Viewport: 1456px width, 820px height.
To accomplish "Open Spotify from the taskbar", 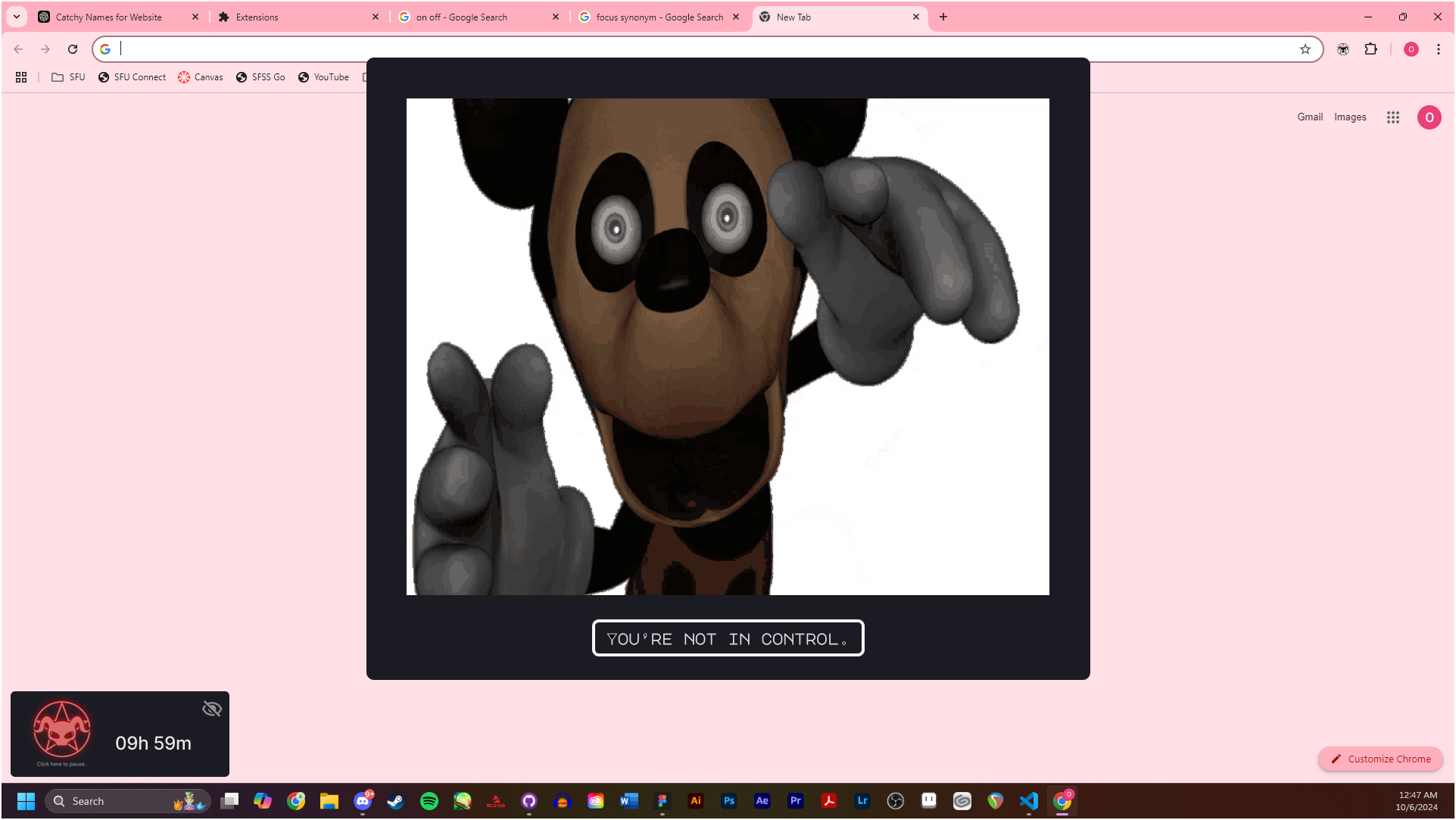I will pos(429,801).
